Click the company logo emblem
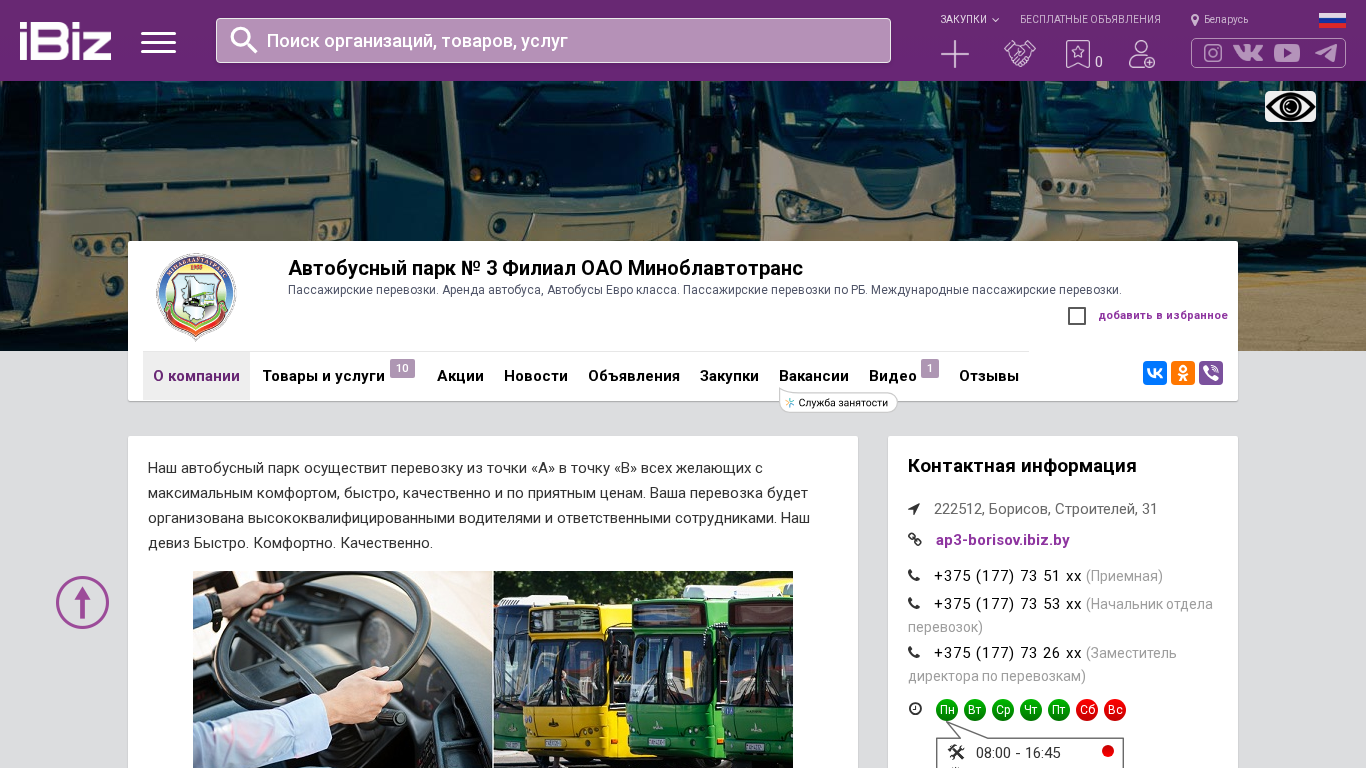1366x768 pixels. point(195,296)
